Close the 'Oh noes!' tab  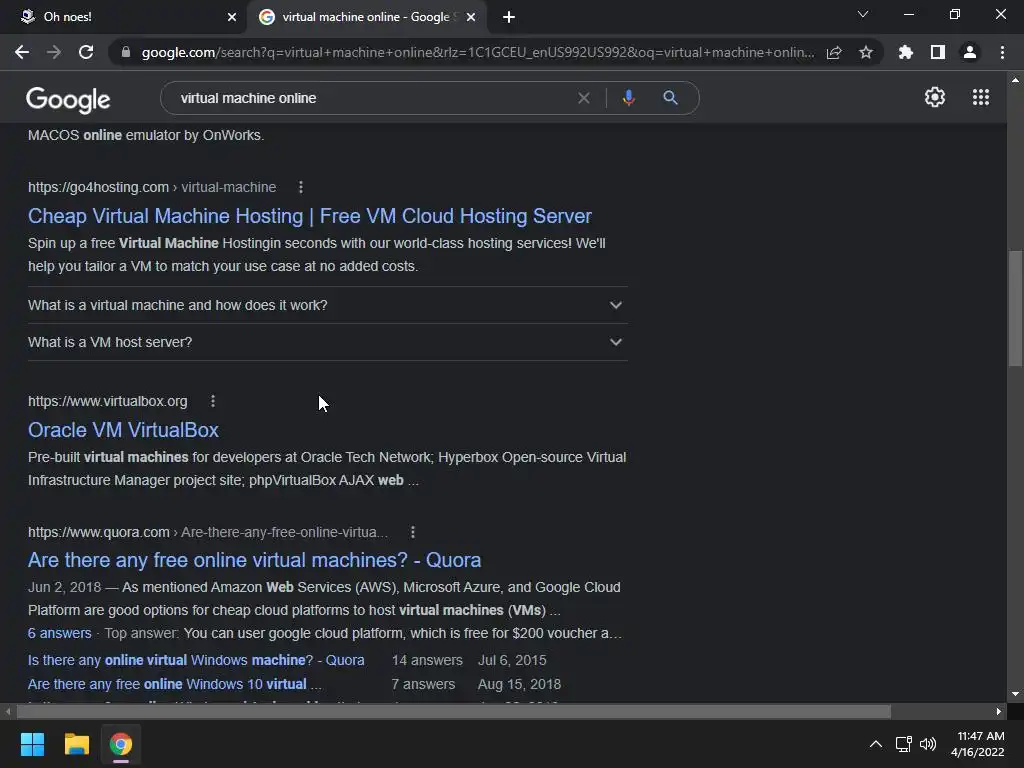point(232,17)
